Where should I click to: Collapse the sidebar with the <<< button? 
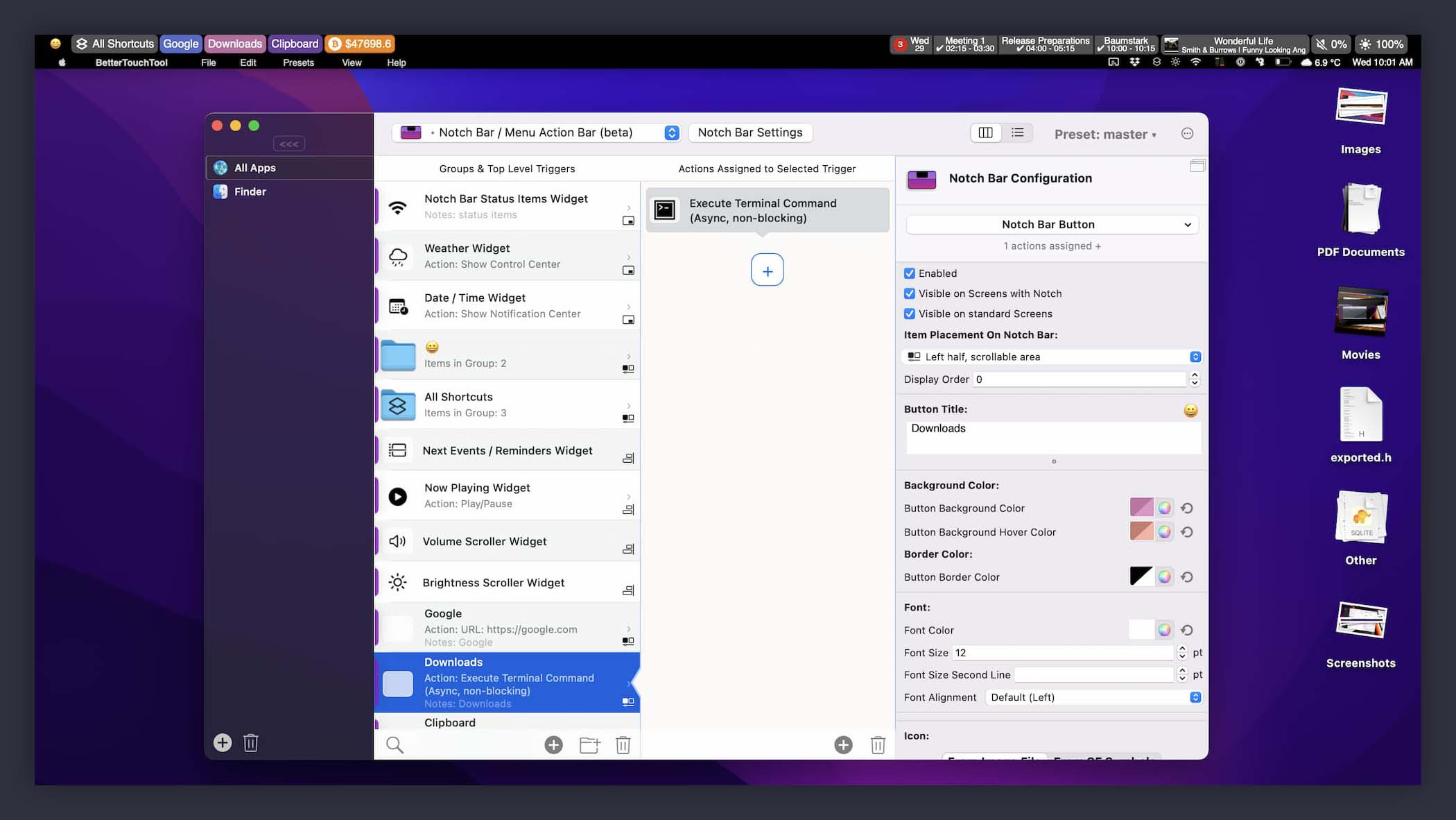[289, 144]
